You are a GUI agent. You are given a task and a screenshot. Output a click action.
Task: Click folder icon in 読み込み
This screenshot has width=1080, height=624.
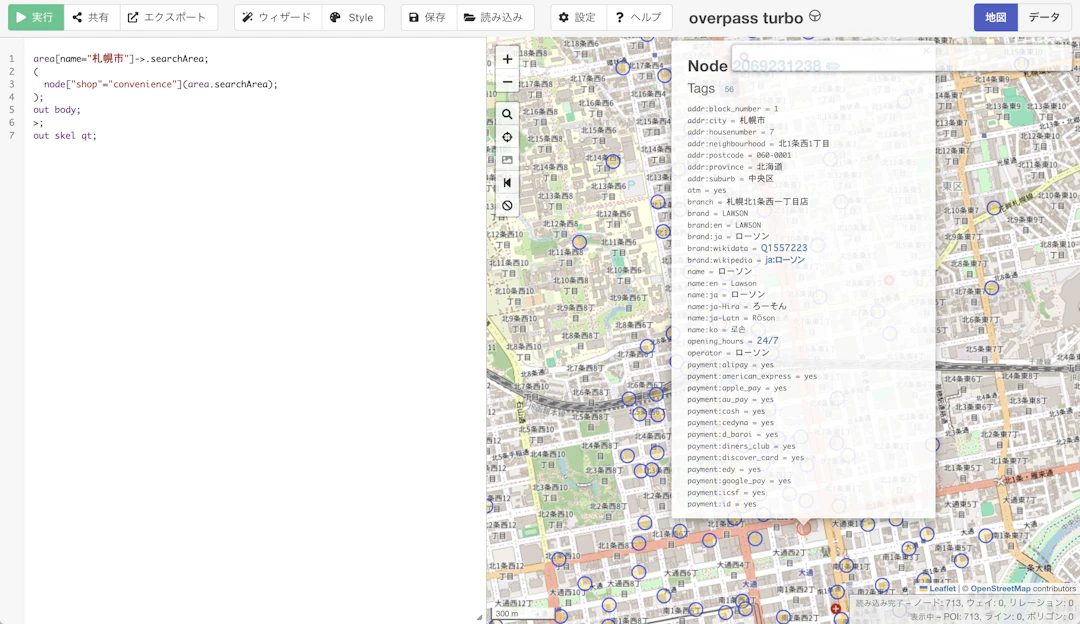(470, 17)
